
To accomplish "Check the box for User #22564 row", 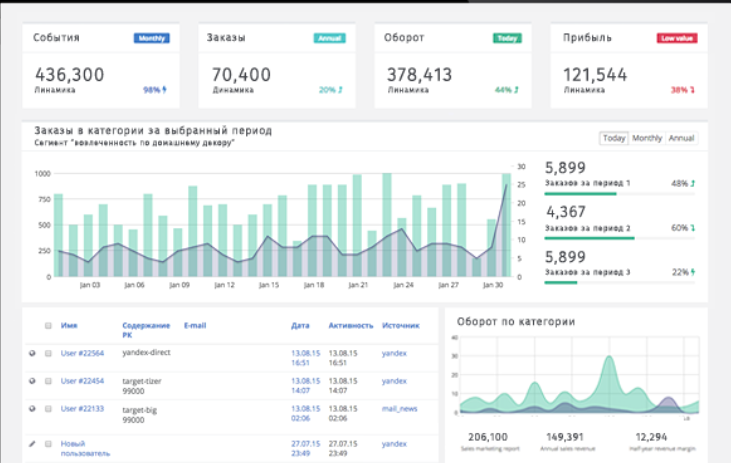I will [47, 353].
